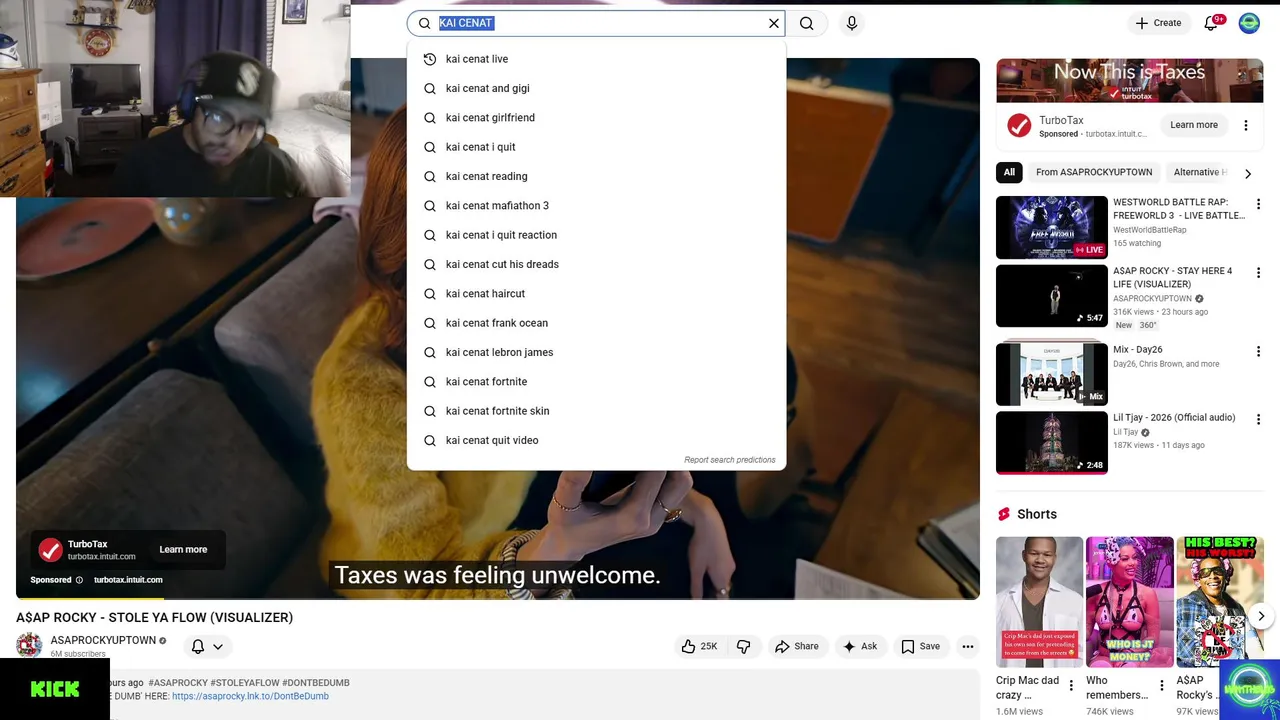Choose 'kai cenat i quit reaction' suggestion

click(x=596, y=235)
